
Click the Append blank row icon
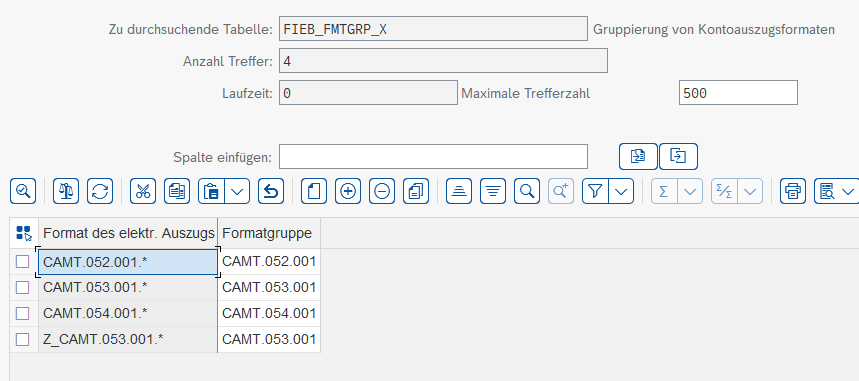314,191
